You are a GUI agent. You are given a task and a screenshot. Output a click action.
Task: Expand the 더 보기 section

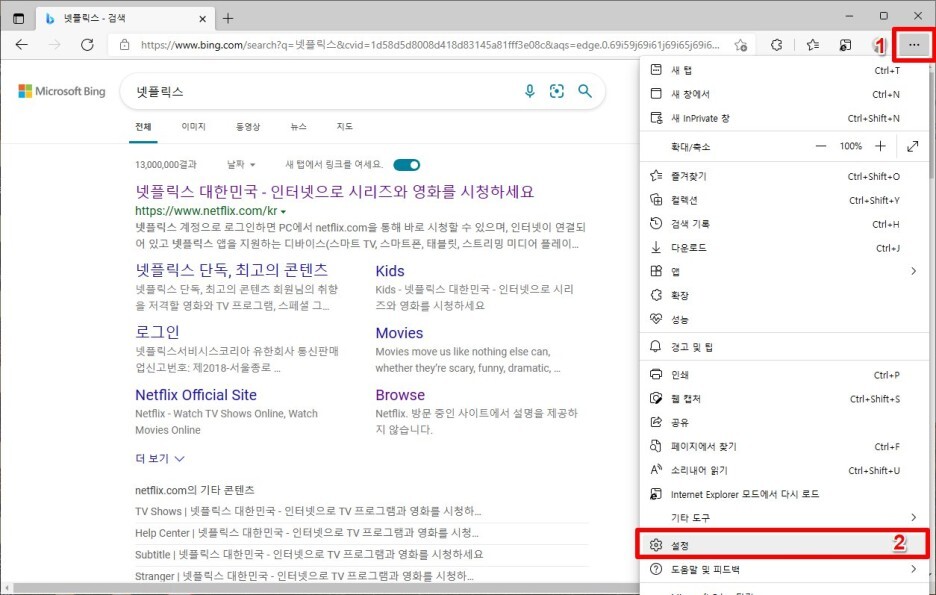[x=159, y=458]
